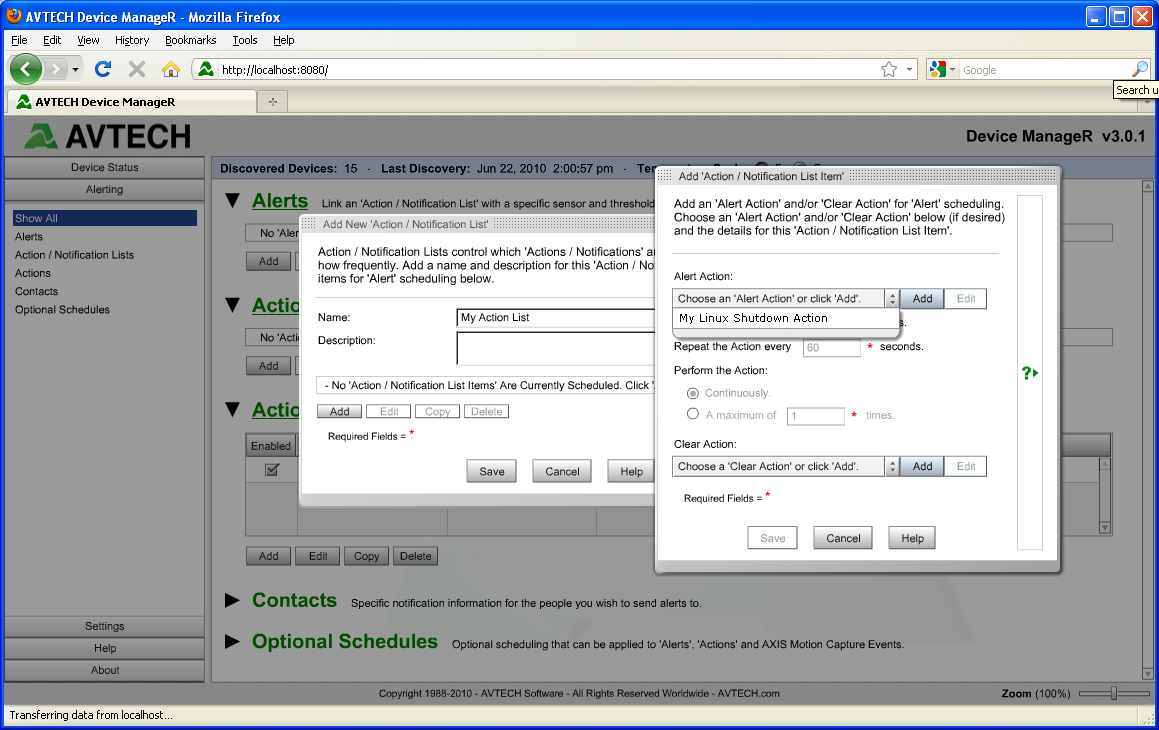Open the Edit menu in the menu bar
Image resolution: width=1159 pixels, height=730 pixels.
click(x=52, y=40)
